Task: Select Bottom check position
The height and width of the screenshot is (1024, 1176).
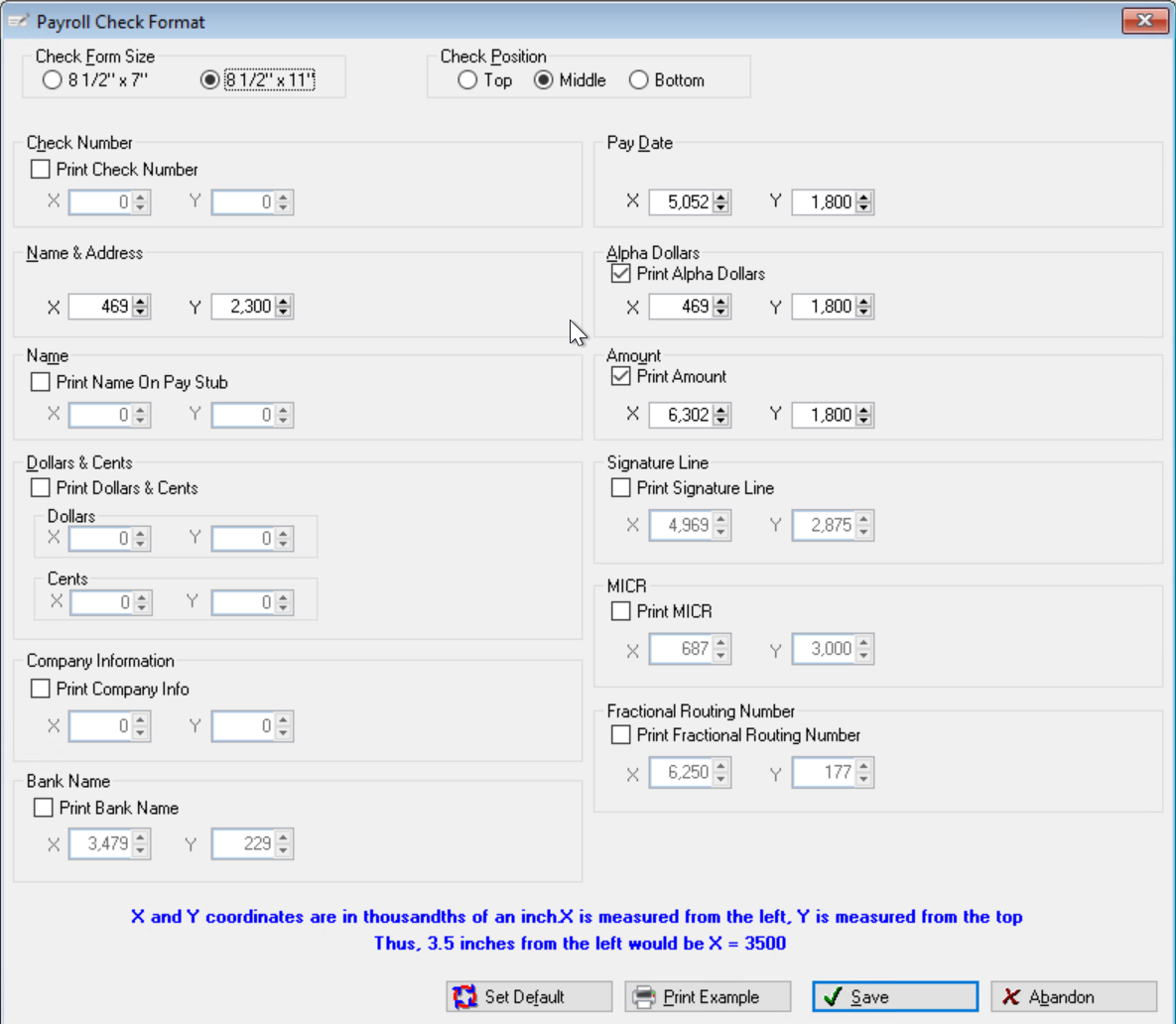Action: click(x=638, y=80)
